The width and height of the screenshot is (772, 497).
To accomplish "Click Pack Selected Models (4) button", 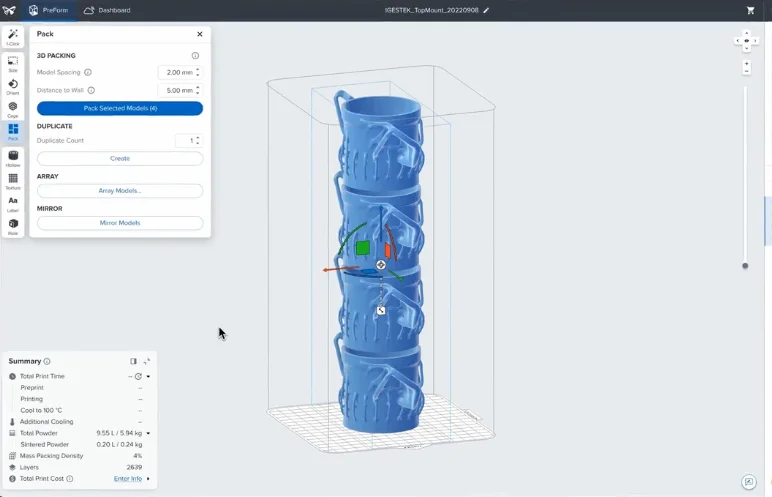I will (120, 108).
